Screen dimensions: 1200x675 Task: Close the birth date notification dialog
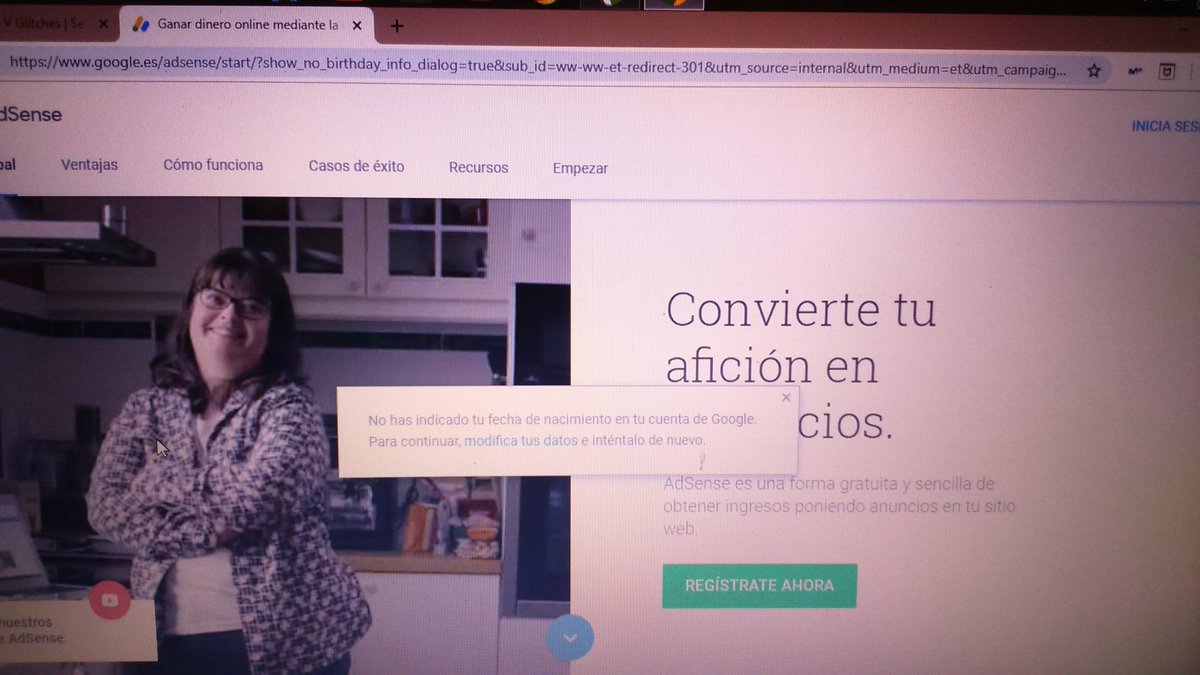(x=786, y=397)
